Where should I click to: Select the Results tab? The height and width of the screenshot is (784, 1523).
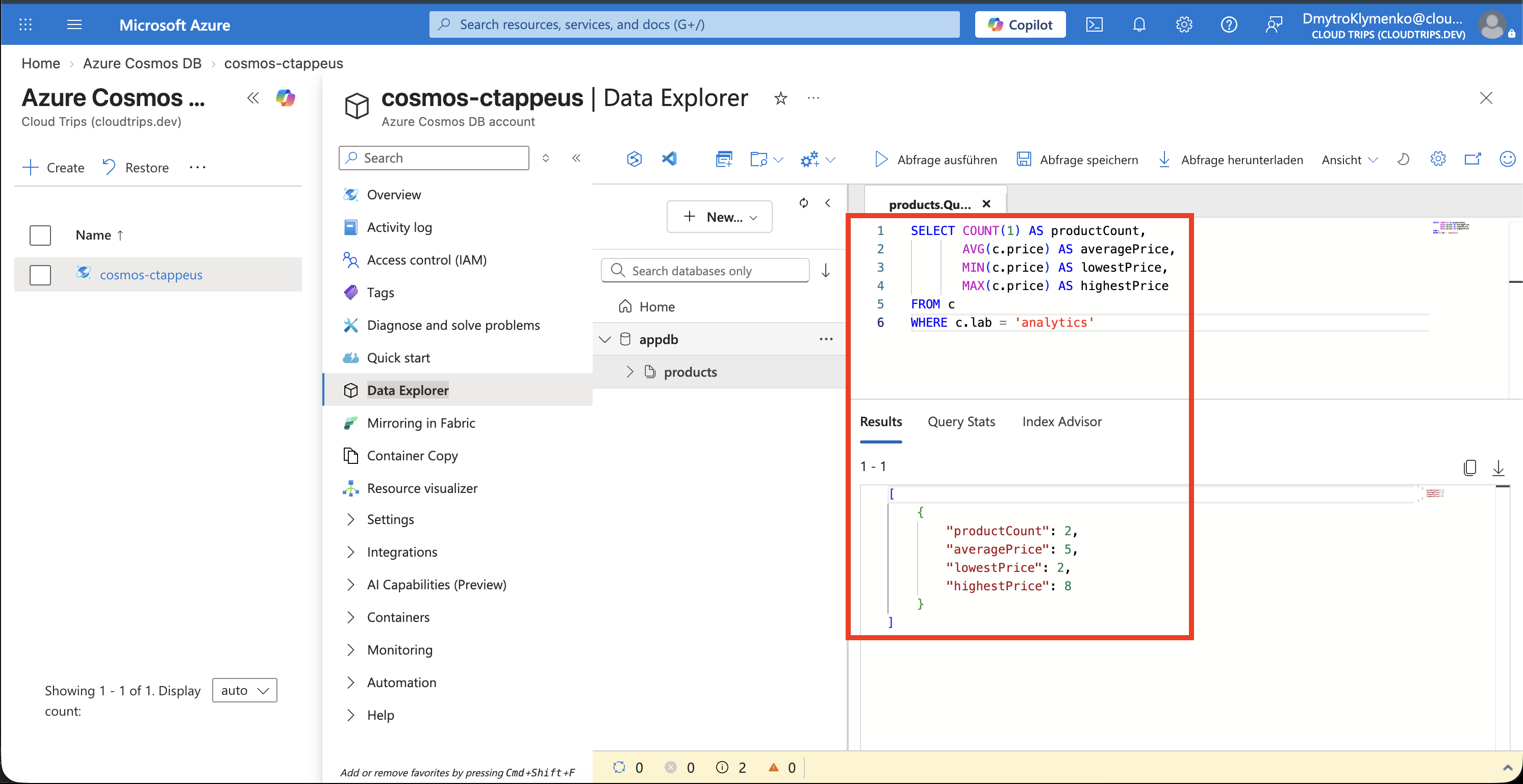881,421
